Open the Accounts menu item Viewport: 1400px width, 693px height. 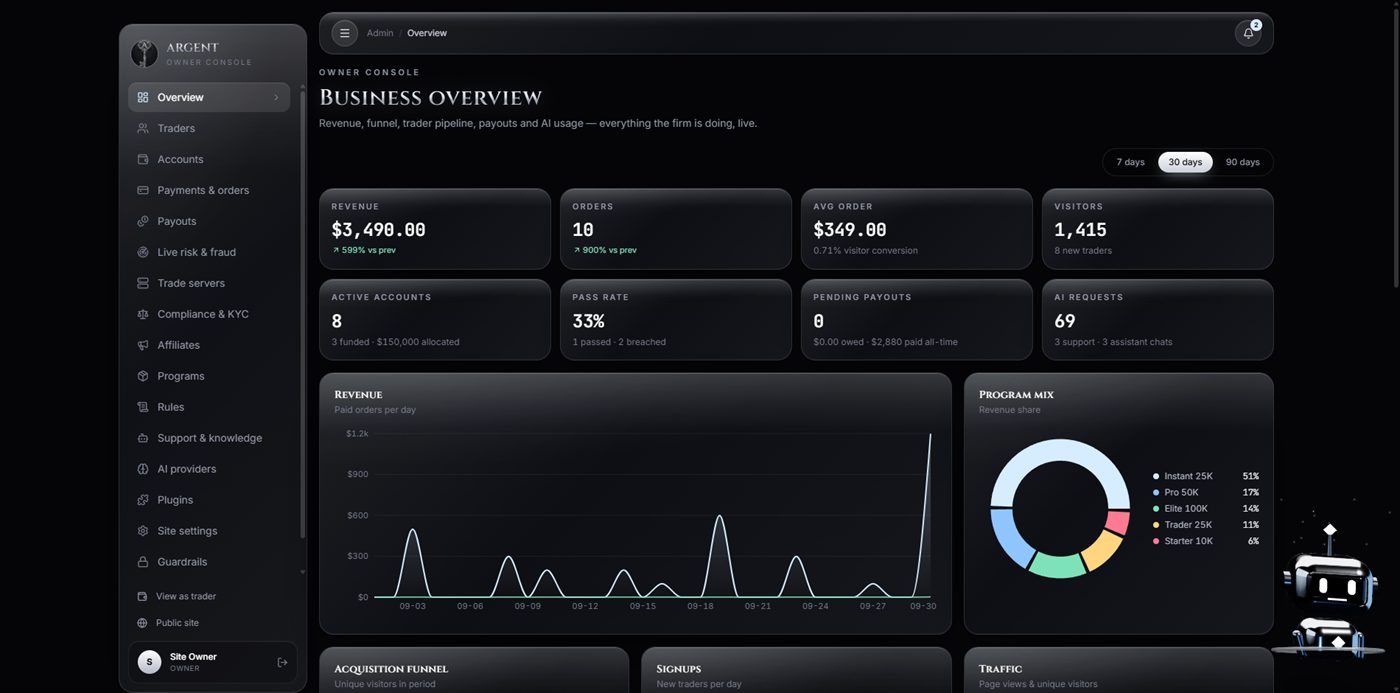click(209, 159)
